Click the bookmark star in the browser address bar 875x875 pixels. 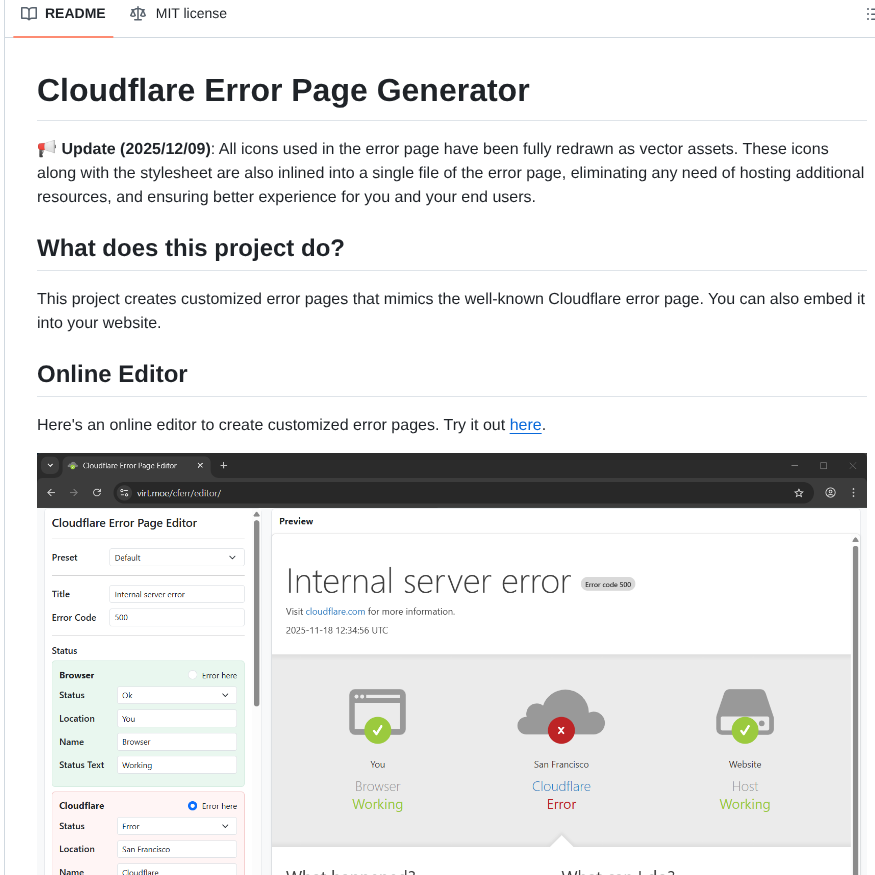(x=798, y=492)
